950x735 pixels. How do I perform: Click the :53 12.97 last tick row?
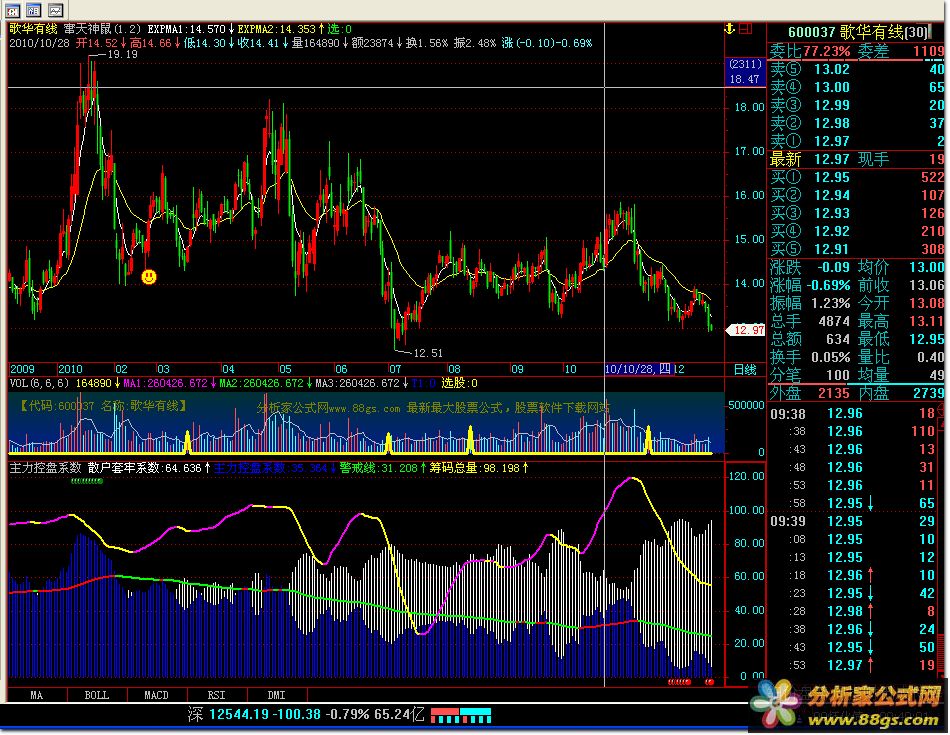854,665
